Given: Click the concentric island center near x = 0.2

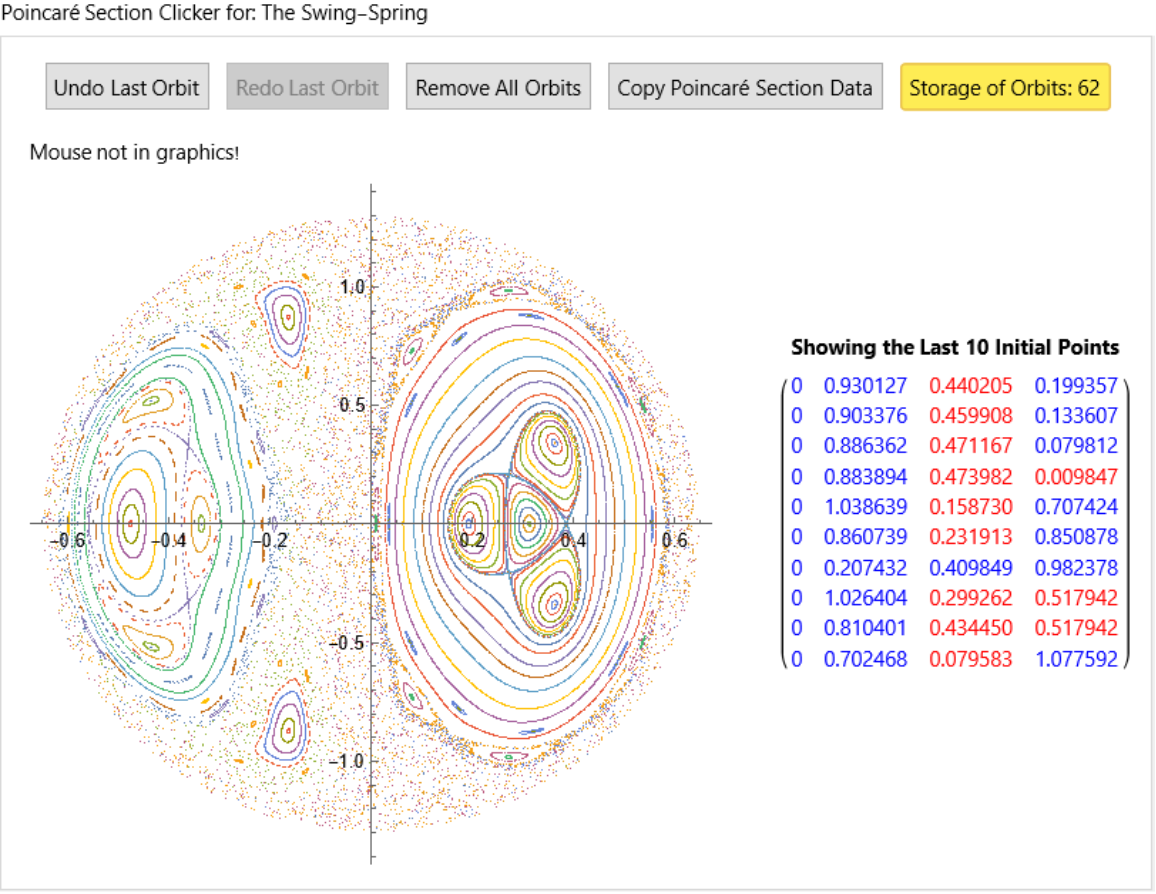Looking at the screenshot, I should [469, 522].
